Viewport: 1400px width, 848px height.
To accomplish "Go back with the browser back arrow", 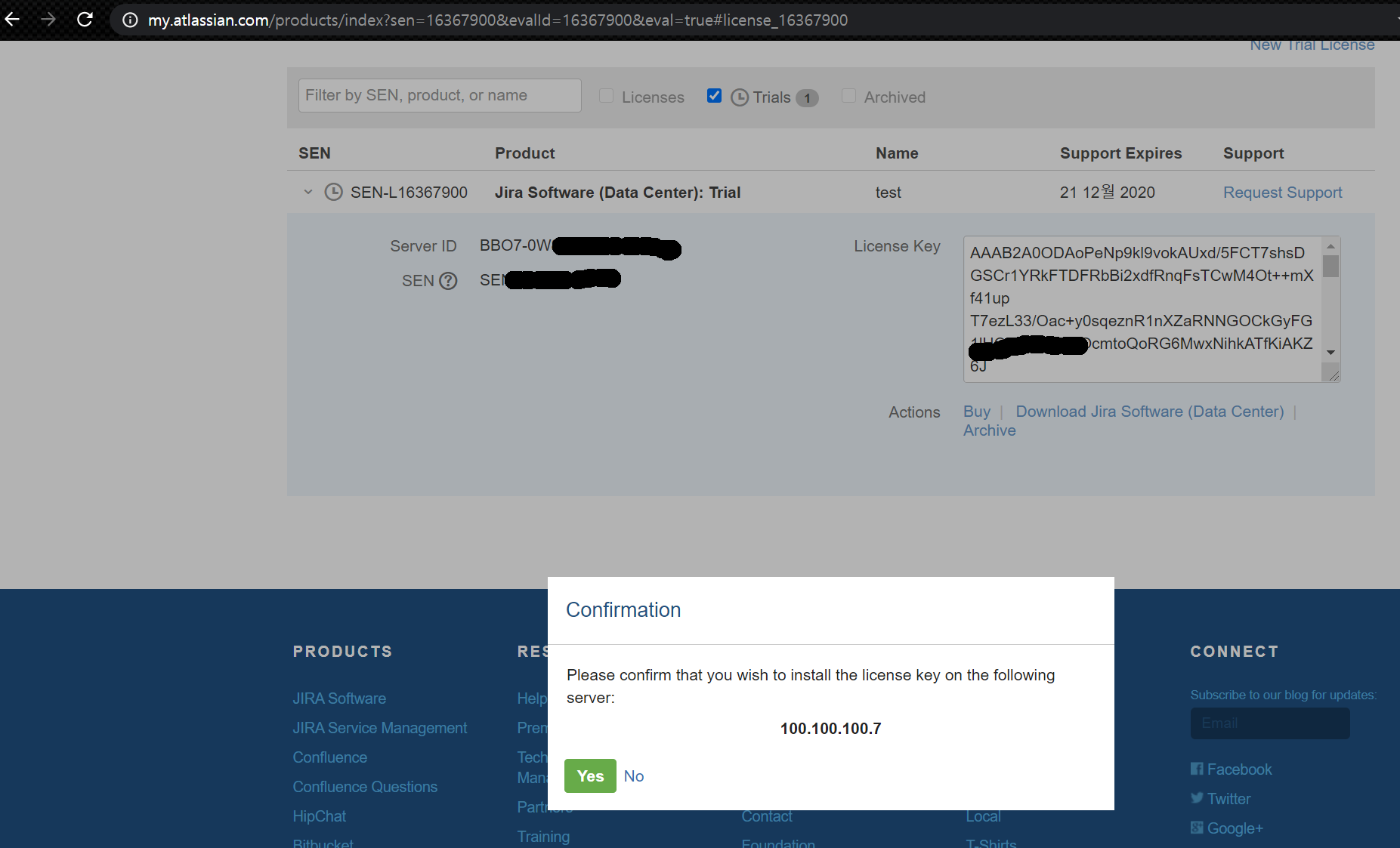I will point(12,19).
